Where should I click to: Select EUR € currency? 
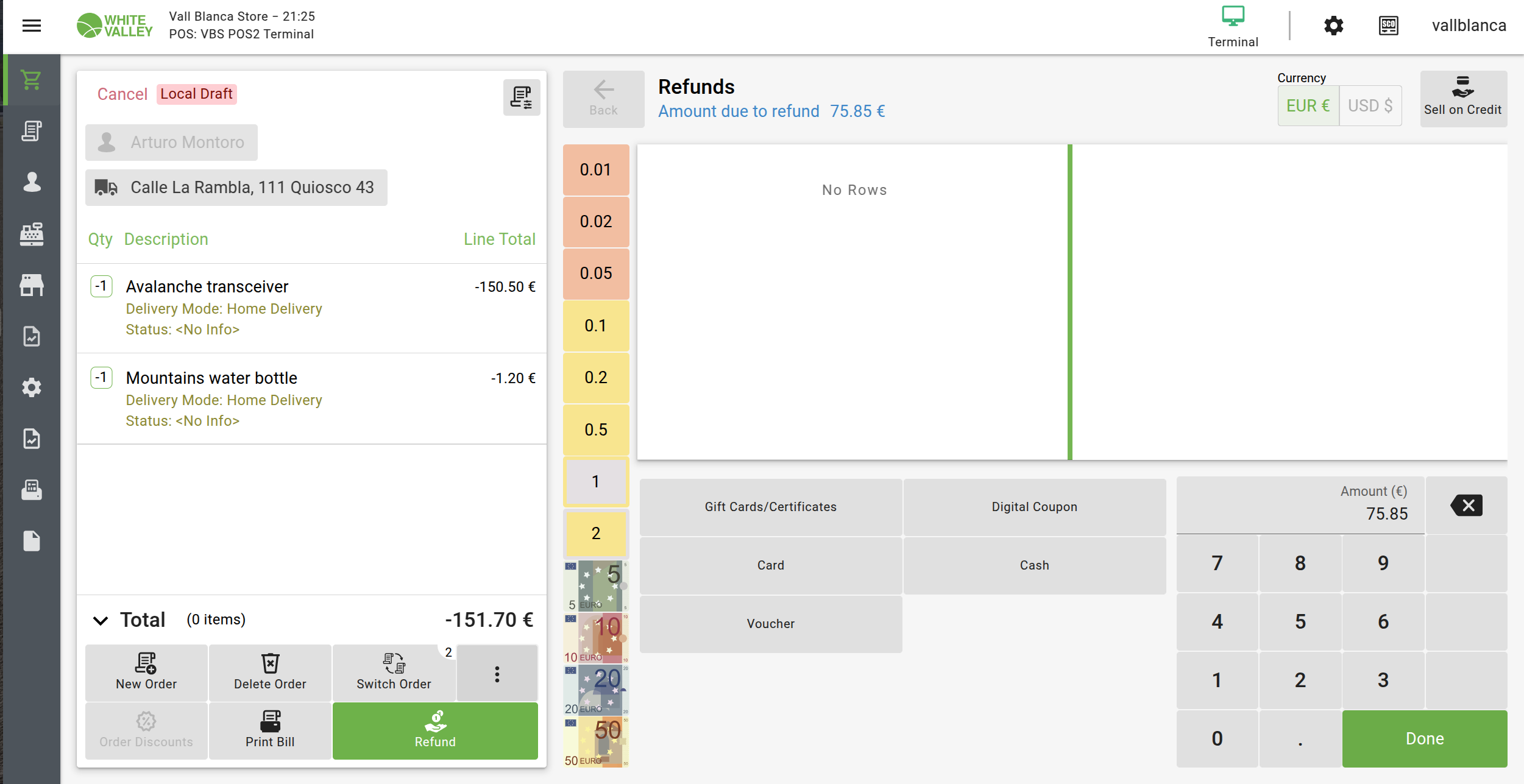[1308, 106]
